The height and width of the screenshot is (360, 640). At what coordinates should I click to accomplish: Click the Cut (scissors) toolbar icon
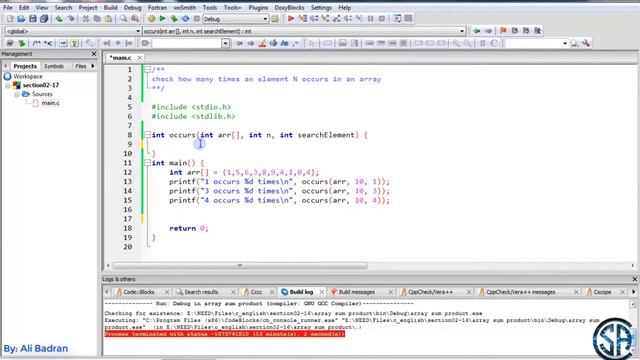pos(85,19)
